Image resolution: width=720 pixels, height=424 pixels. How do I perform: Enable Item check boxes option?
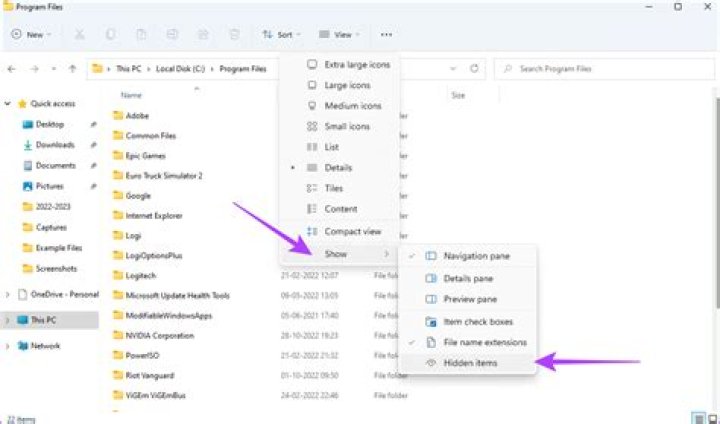[467, 322]
